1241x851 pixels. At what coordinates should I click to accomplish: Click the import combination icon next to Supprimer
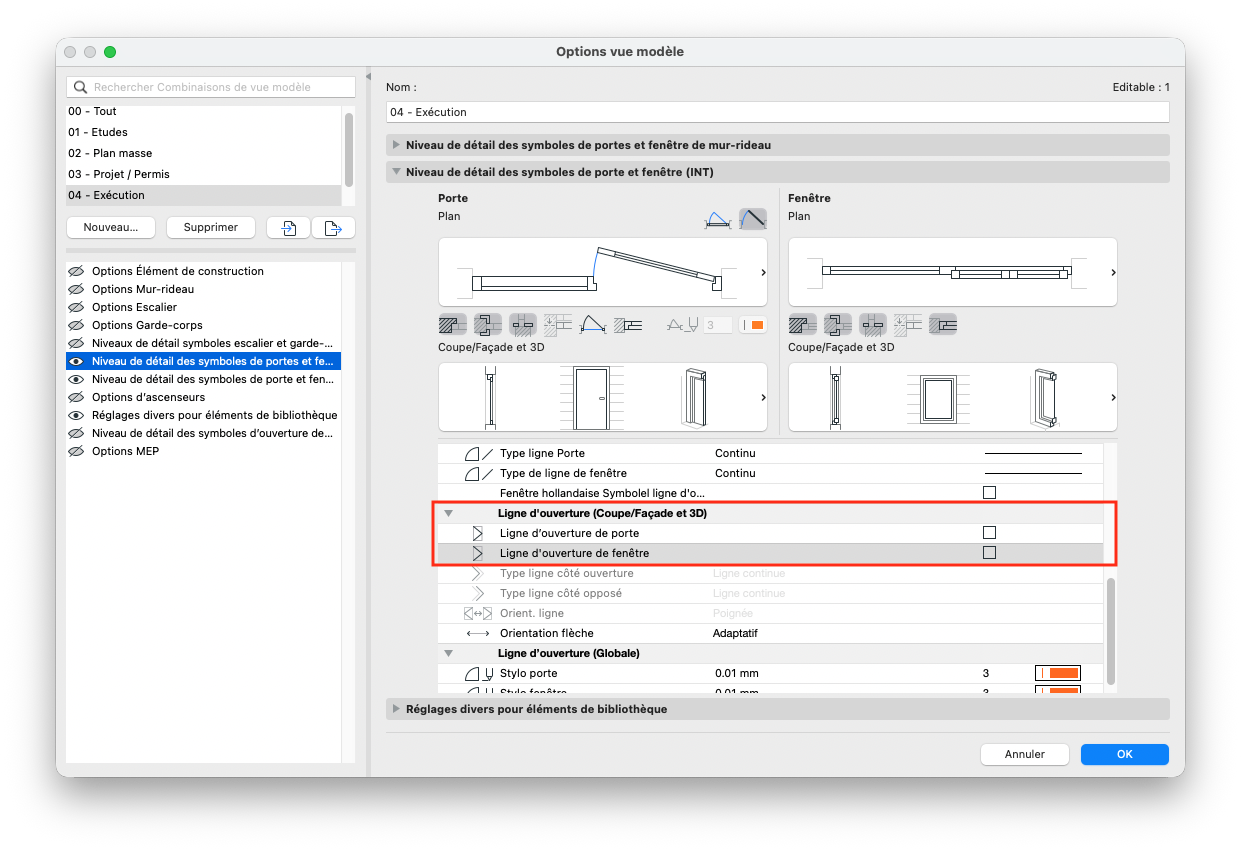coord(288,228)
